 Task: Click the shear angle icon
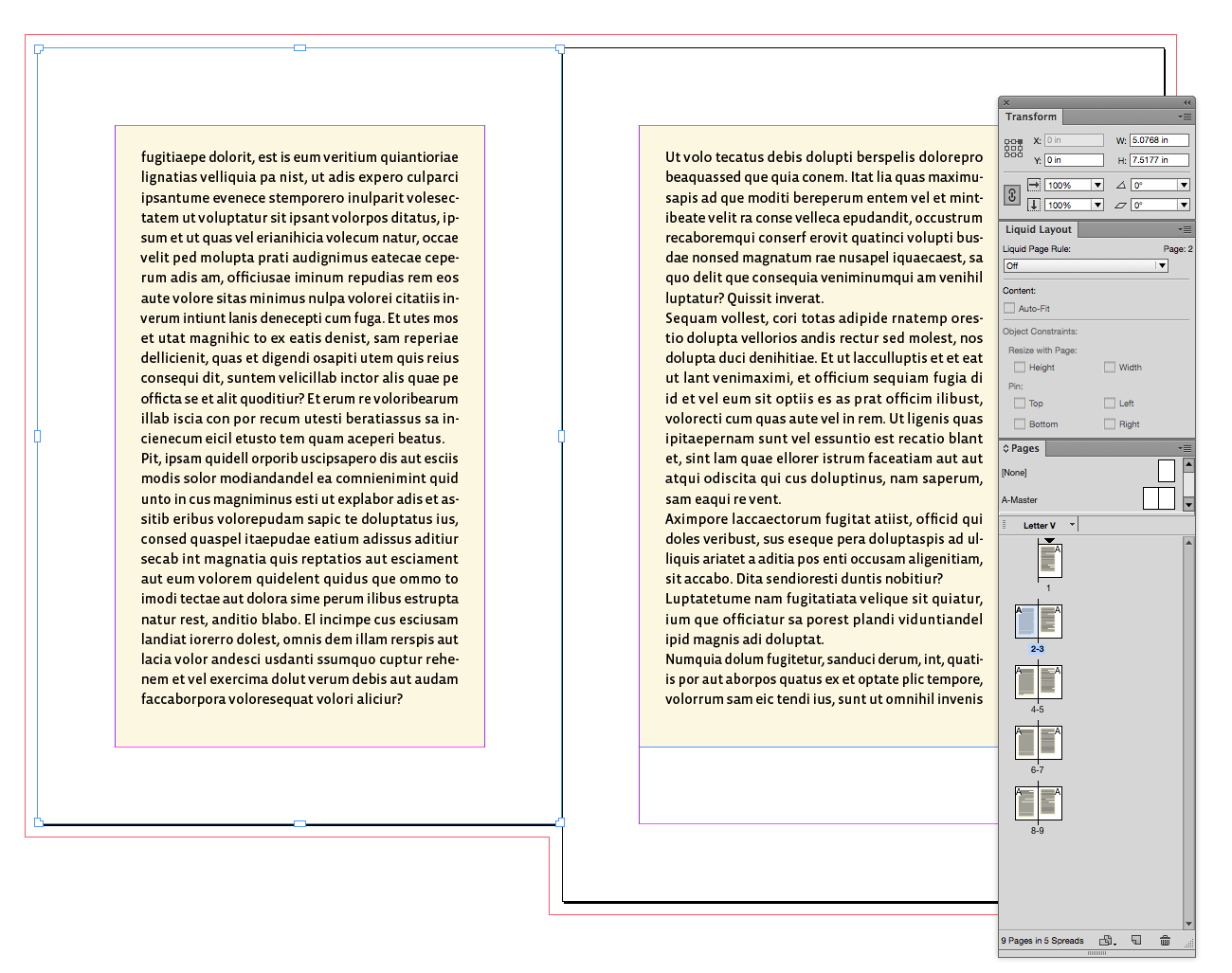coord(1121,205)
